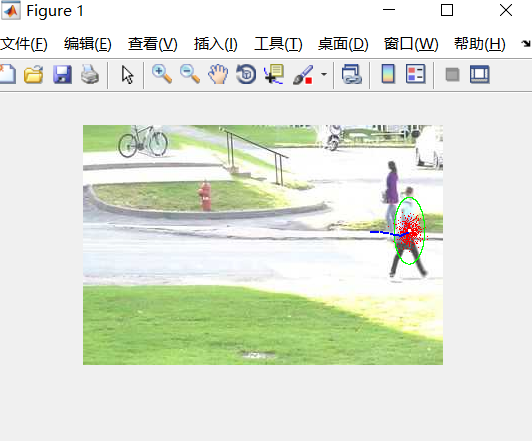Click the New Figure icon

[x=7, y=74]
